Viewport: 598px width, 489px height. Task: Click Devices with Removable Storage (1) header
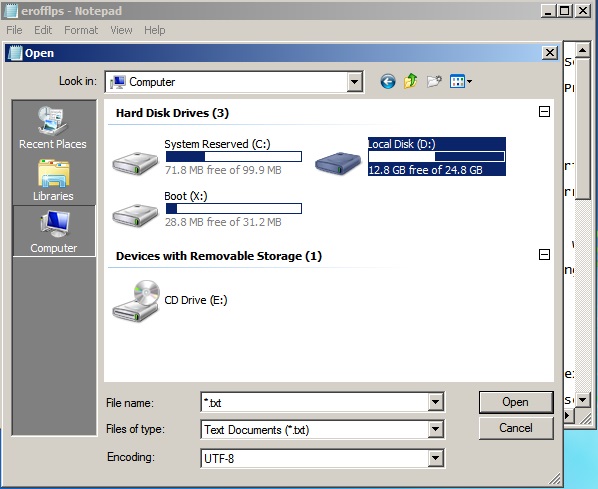coord(219,256)
